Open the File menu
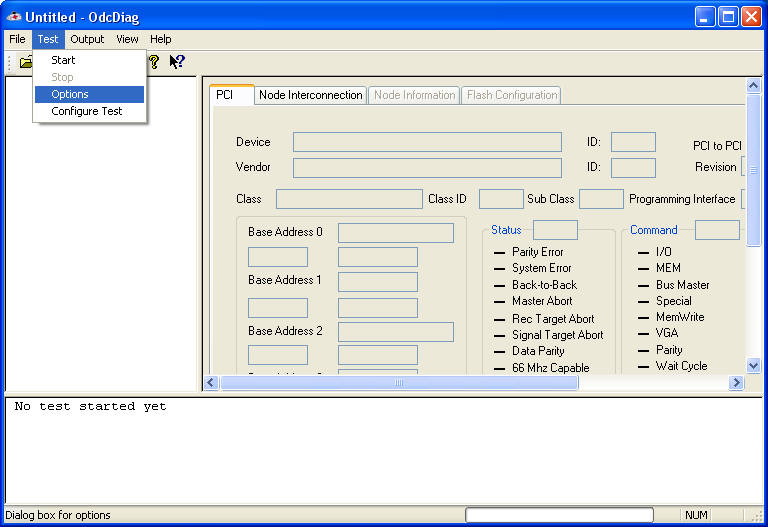768x527 pixels. pos(17,39)
